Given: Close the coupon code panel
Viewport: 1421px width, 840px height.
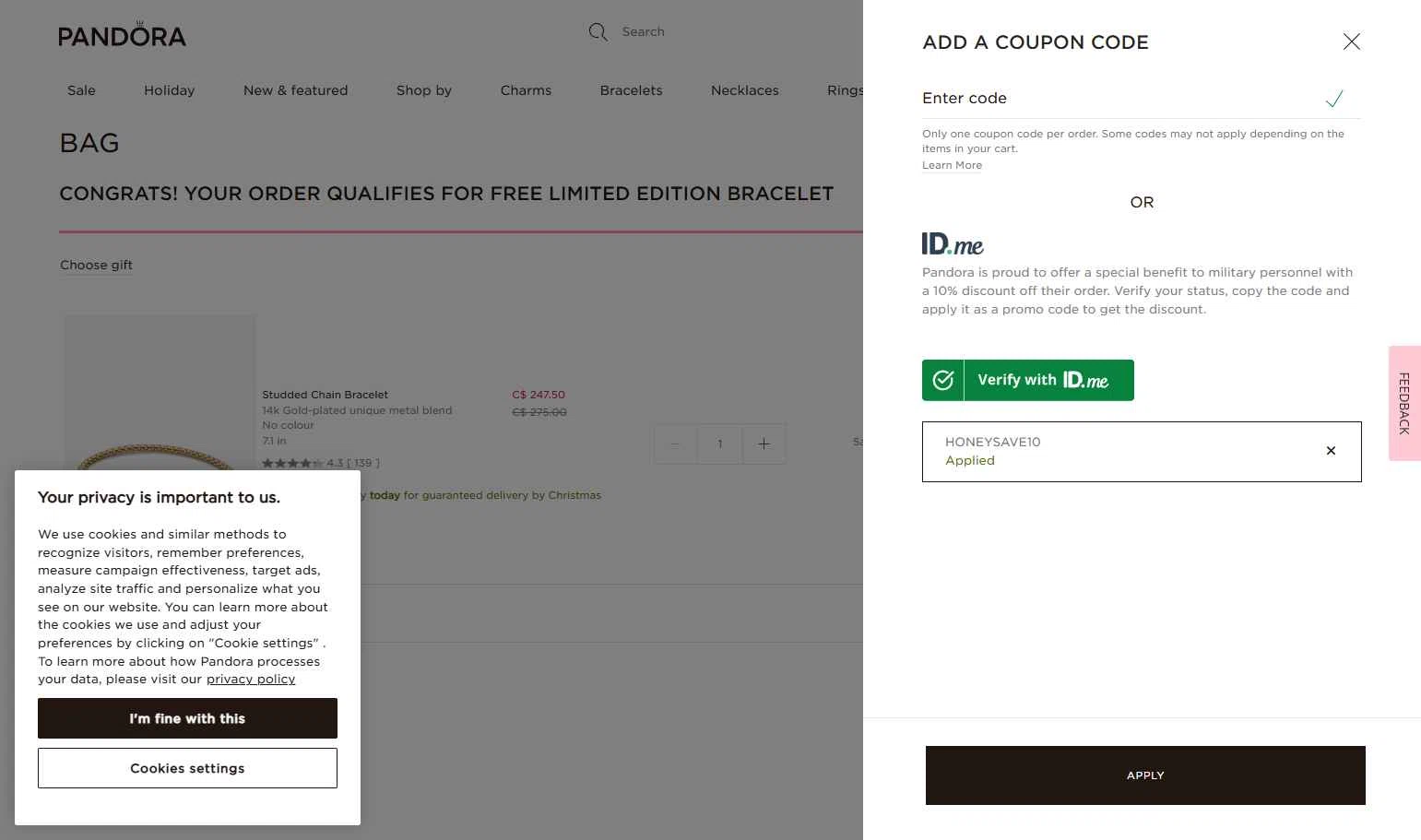Looking at the screenshot, I should [1351, 41].
